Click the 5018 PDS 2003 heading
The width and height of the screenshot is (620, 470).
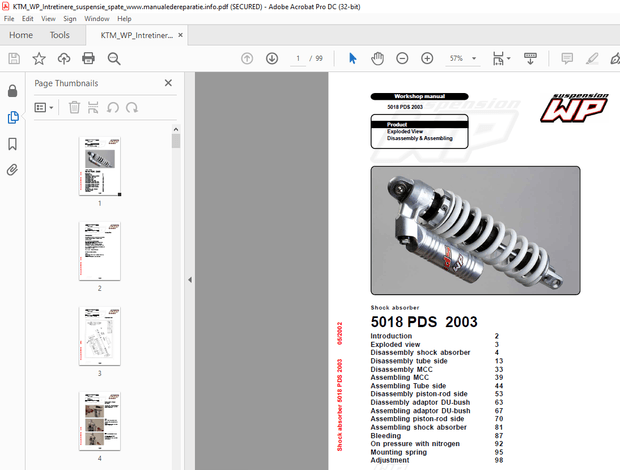coord(424,322)
